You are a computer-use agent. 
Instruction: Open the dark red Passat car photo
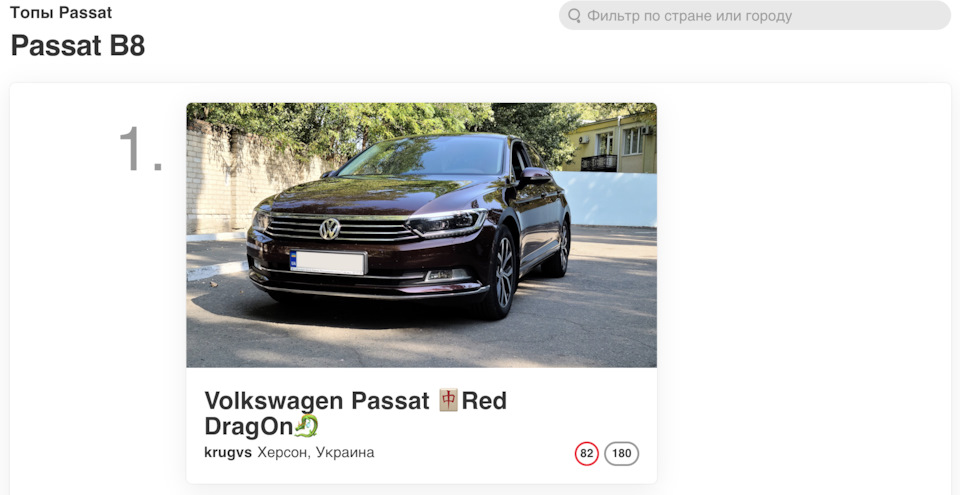point(421,235)
